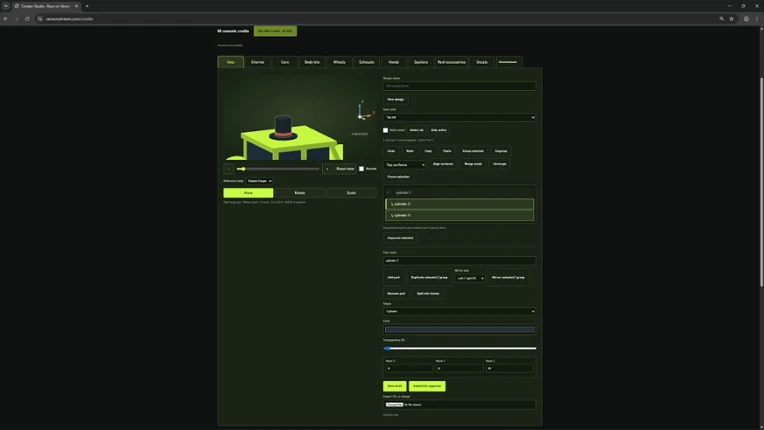764x430 pixels.
Task: Click the XYZ axis gizmo in viewport
Action: point(364,111)
